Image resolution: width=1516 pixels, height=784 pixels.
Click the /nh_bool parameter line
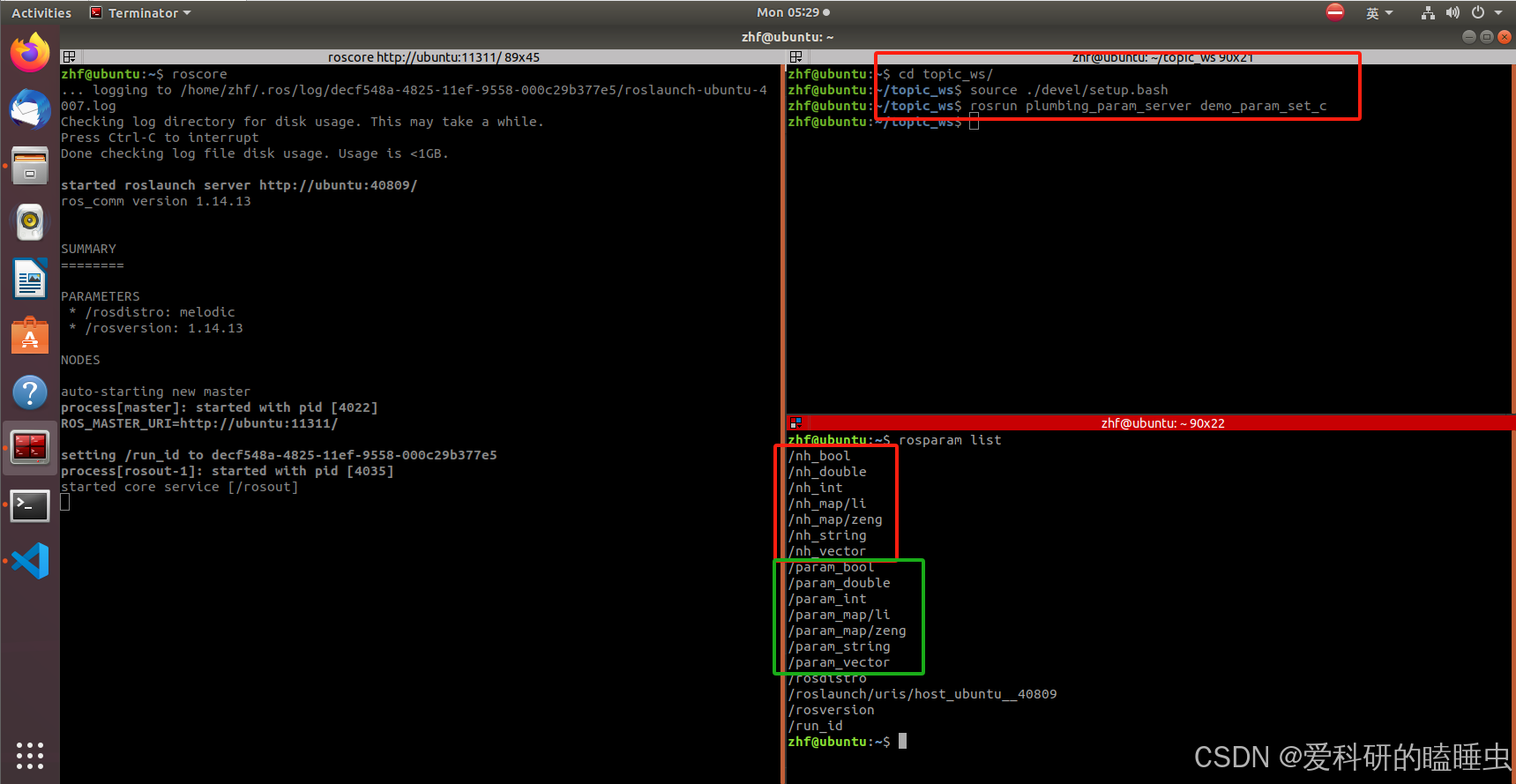tap(819, 456)
